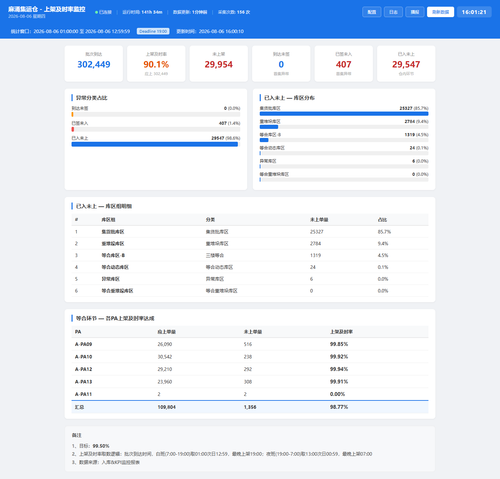Select the A-PA09 row label
500x479 pixels.
[x=83, y=344]
